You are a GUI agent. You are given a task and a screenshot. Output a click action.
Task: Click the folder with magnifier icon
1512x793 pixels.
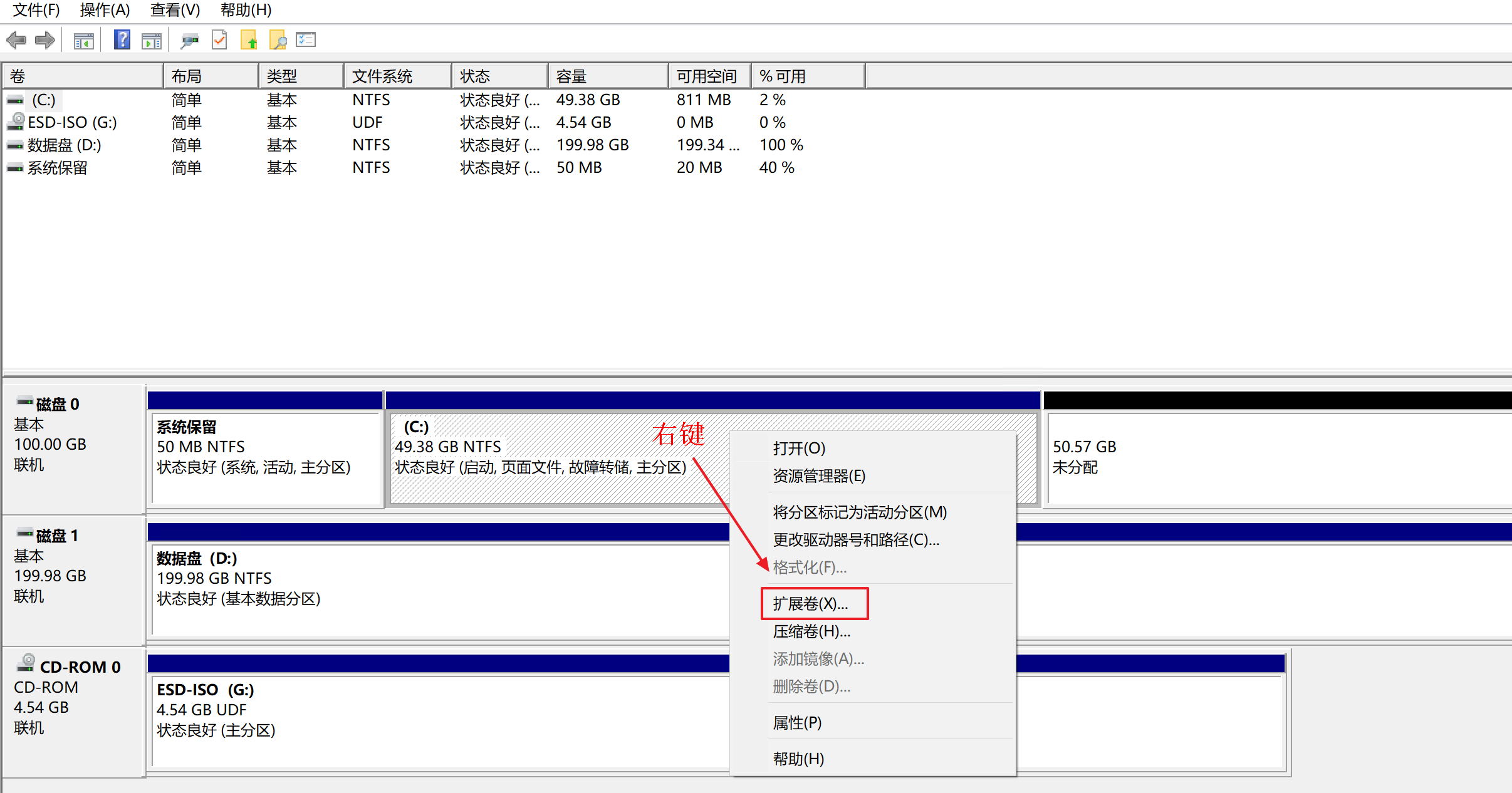(x=278, y=41)
